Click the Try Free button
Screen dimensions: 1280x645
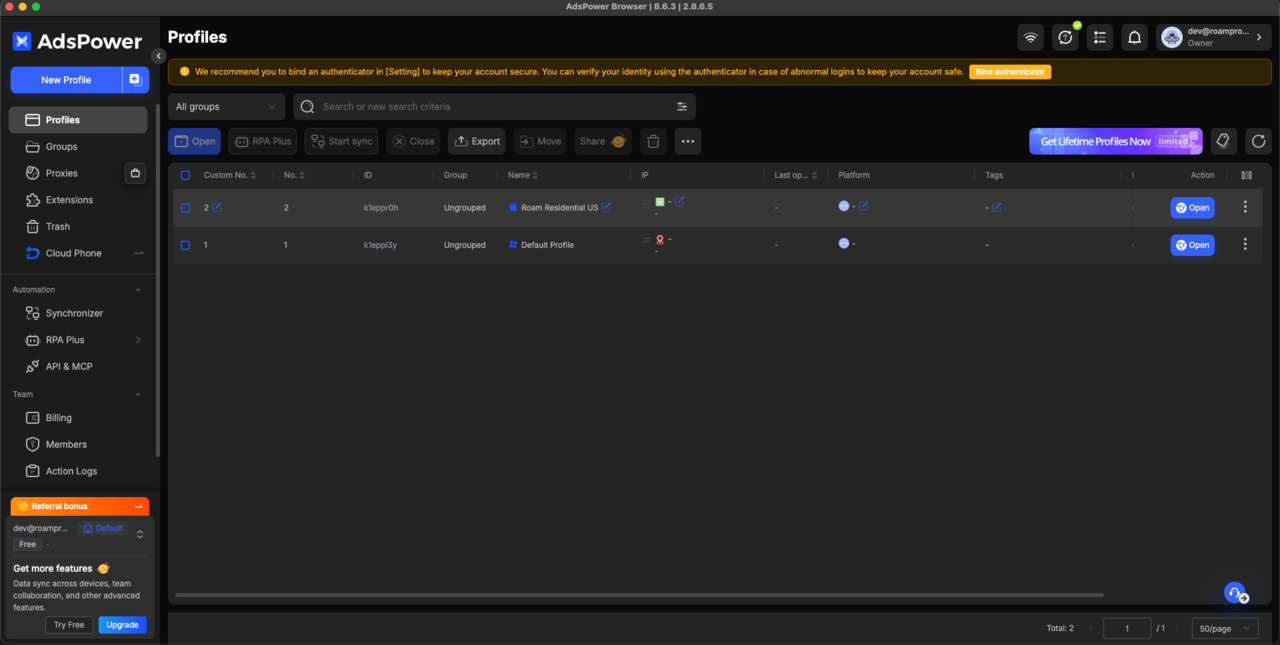click(x=69, y=625)
